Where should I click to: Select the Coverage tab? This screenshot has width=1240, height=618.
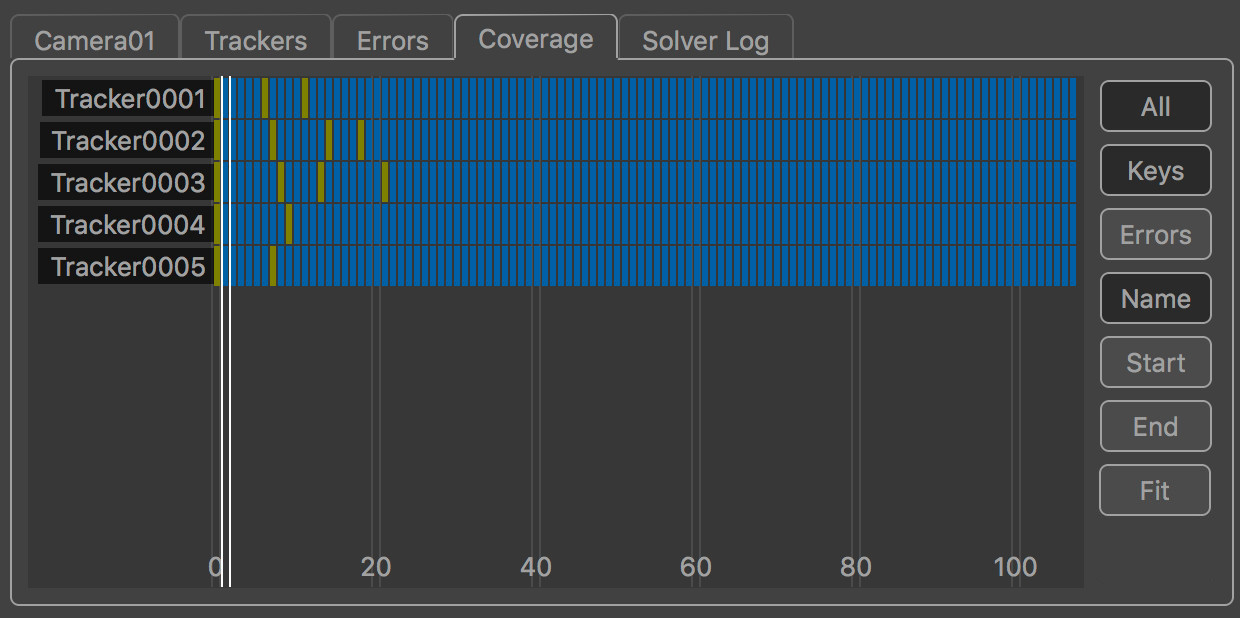coord(536,38)
